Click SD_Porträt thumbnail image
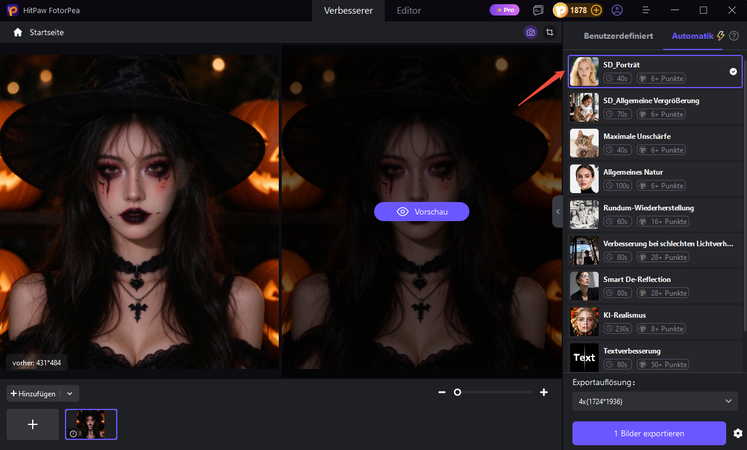The image size is (747, 450). tap(585, 71)
